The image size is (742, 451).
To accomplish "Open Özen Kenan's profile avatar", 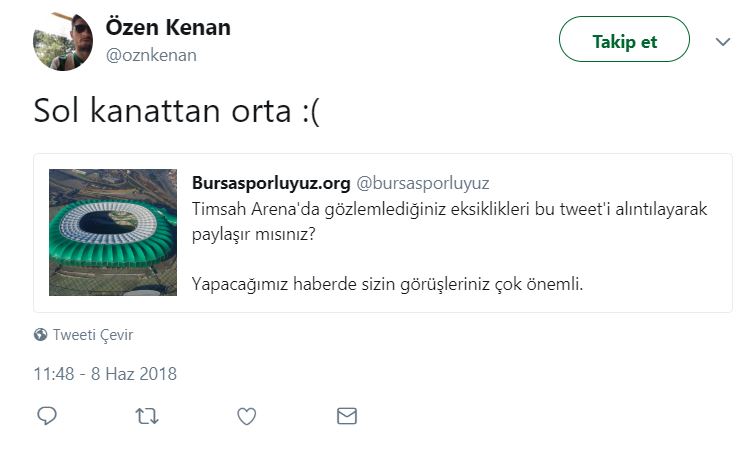I will (63, 41).
